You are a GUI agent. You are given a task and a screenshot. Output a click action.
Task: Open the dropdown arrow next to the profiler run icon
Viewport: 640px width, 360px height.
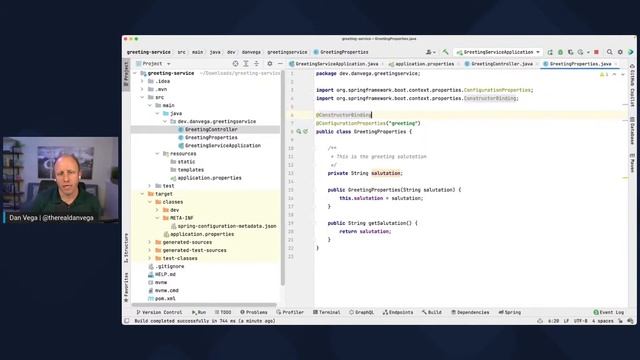pyautogui.click(x=588, y=52)
